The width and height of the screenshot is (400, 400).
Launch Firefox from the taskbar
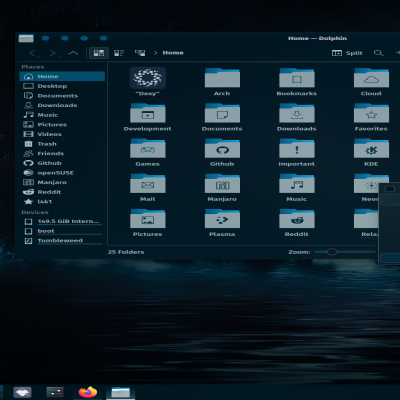88,392
